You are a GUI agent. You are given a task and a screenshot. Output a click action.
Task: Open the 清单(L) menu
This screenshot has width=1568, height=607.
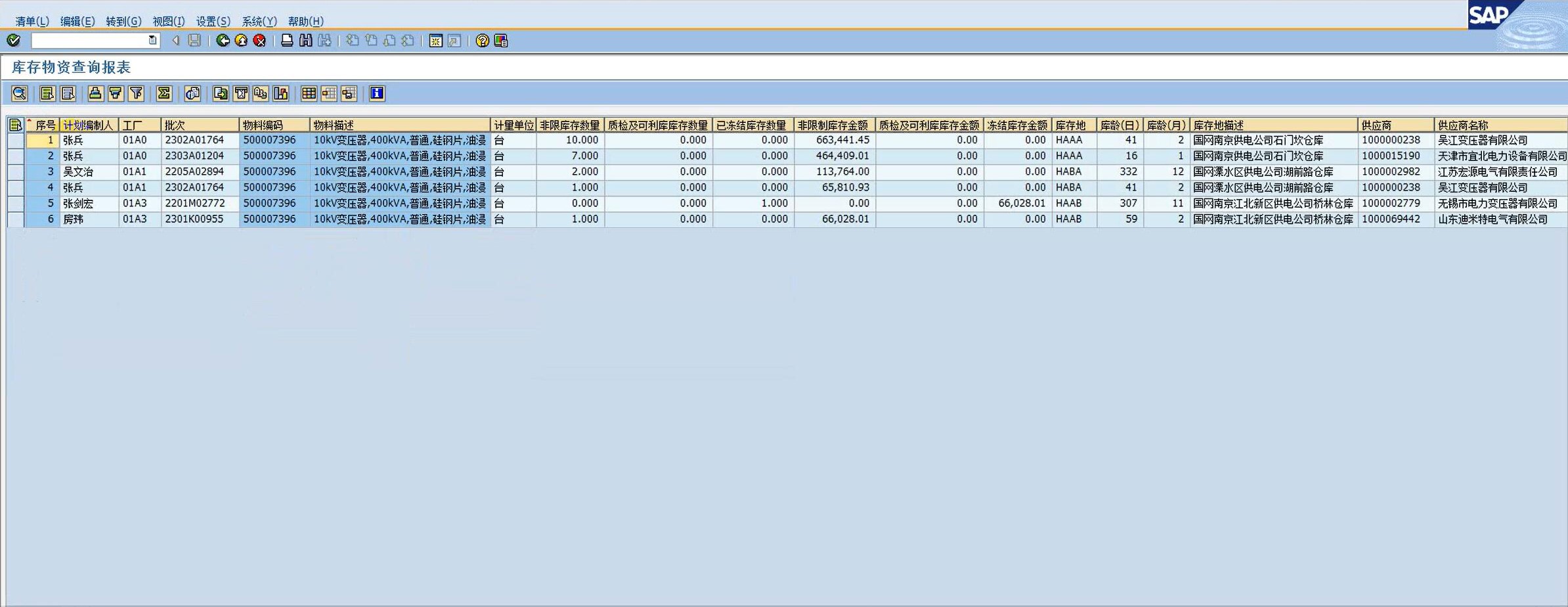32,21
